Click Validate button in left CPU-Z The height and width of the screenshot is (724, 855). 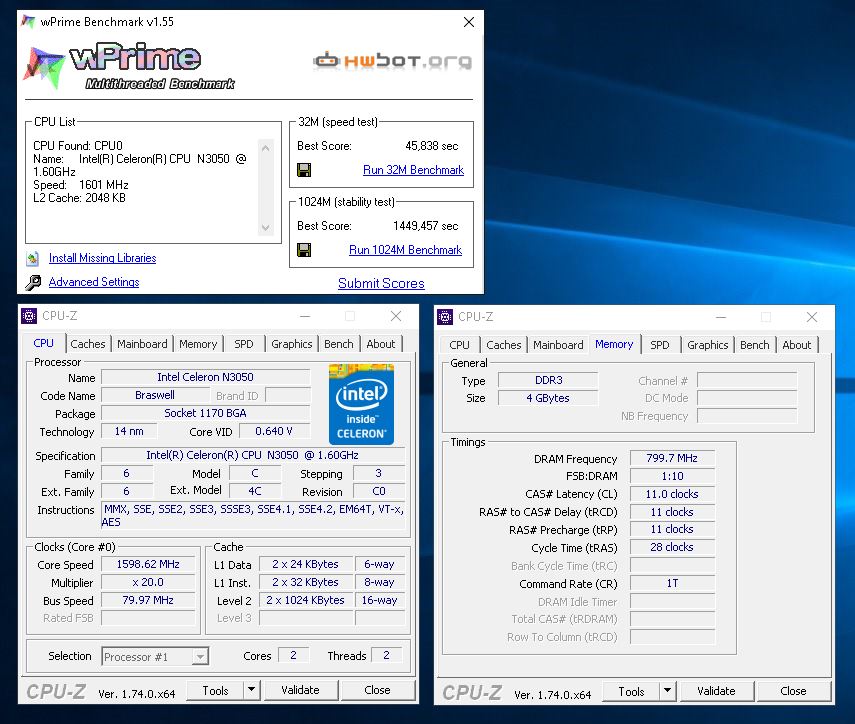click(x=300, y=690)
